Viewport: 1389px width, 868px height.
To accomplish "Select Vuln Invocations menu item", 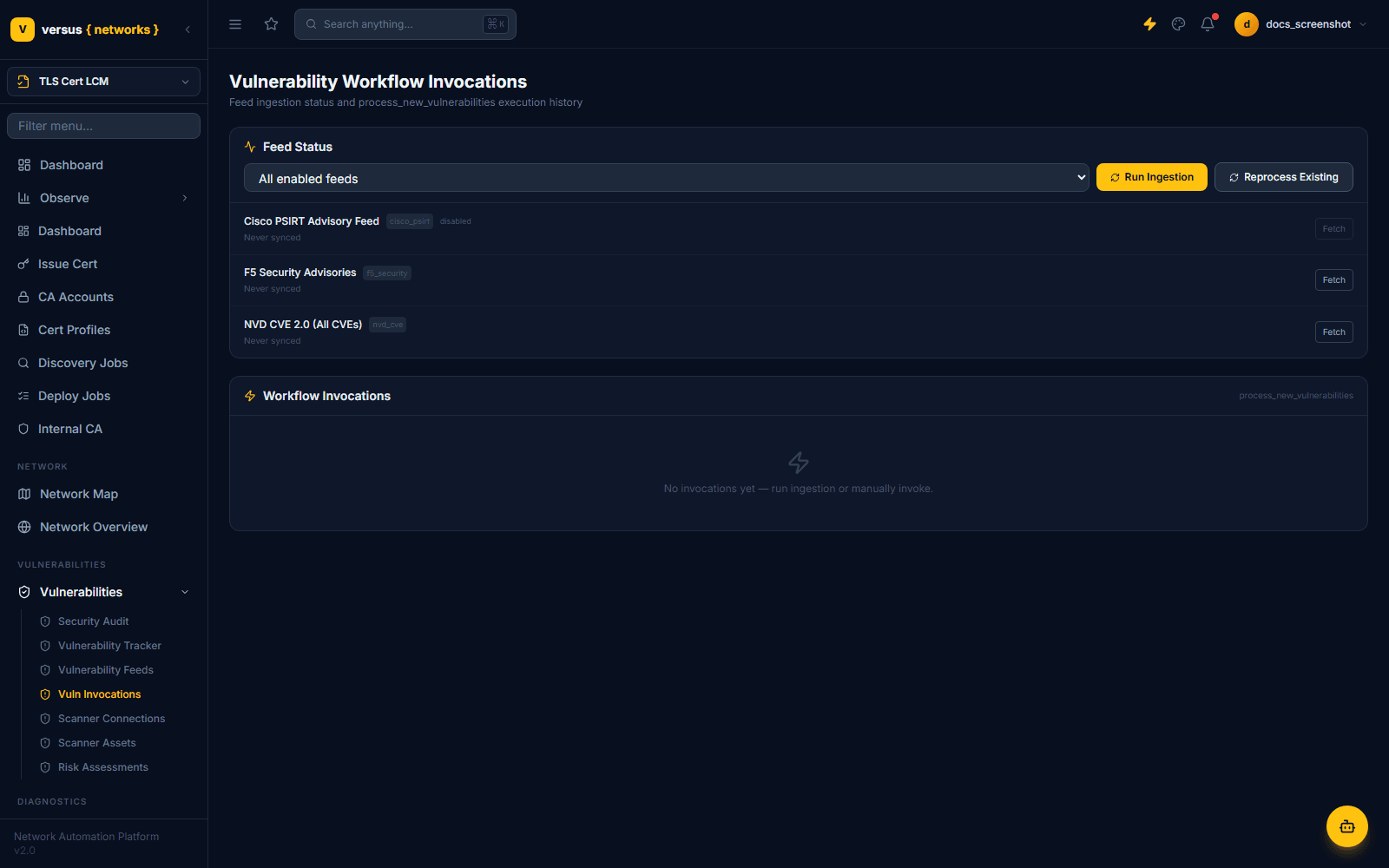I will [99, 694].
